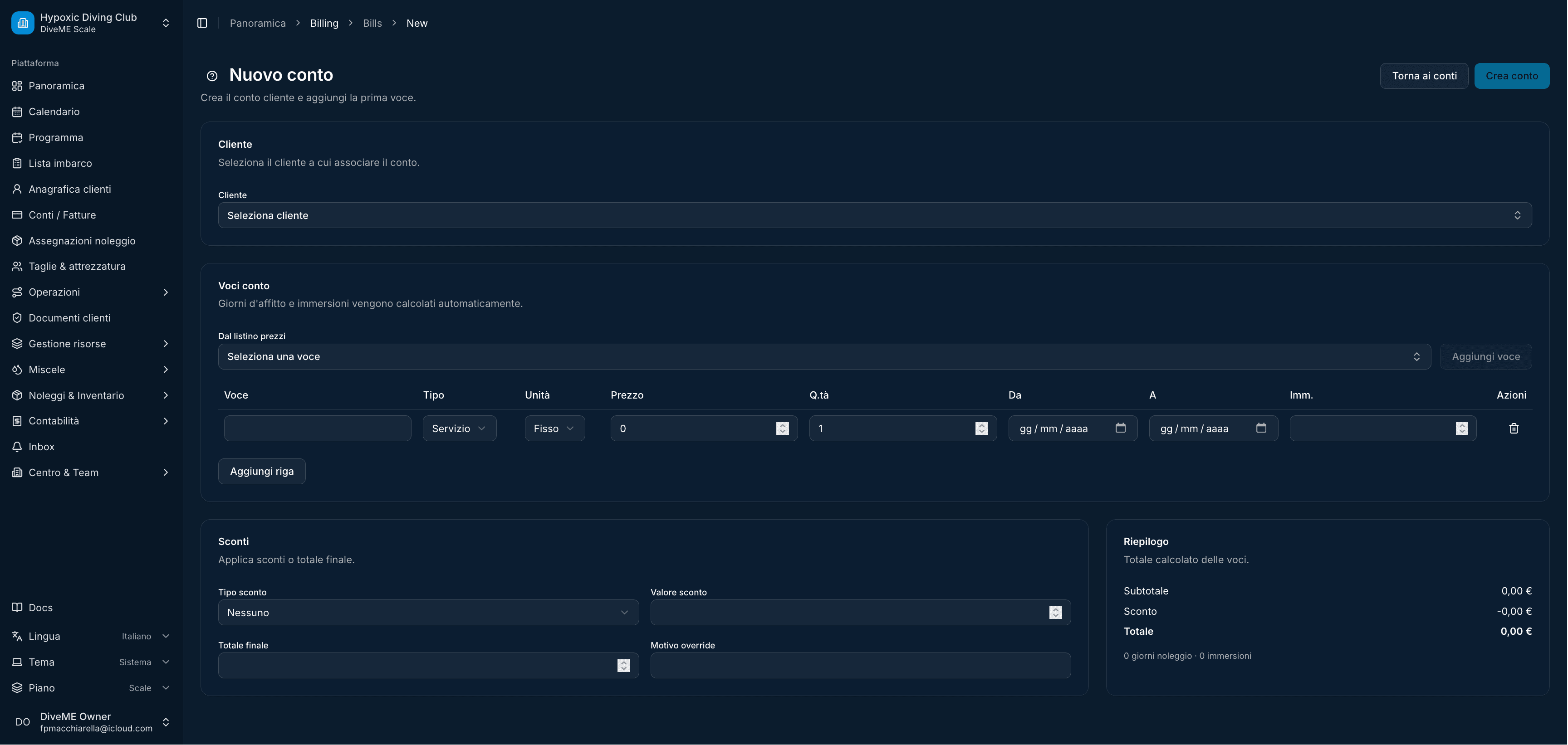Click the Aggiungi riga button

pyautogui.click(x=262, y=471)
